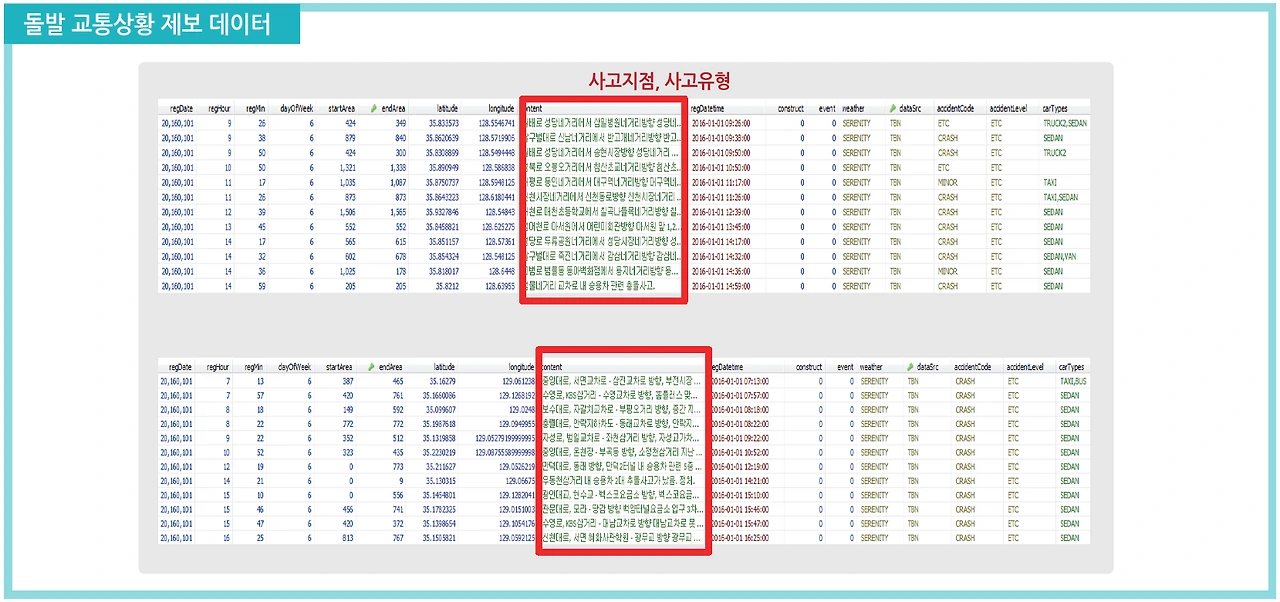This screenshot has width=1280, height=602.
Task: Select the longitude column header in upper table
Action: click(x=501, y=108)
